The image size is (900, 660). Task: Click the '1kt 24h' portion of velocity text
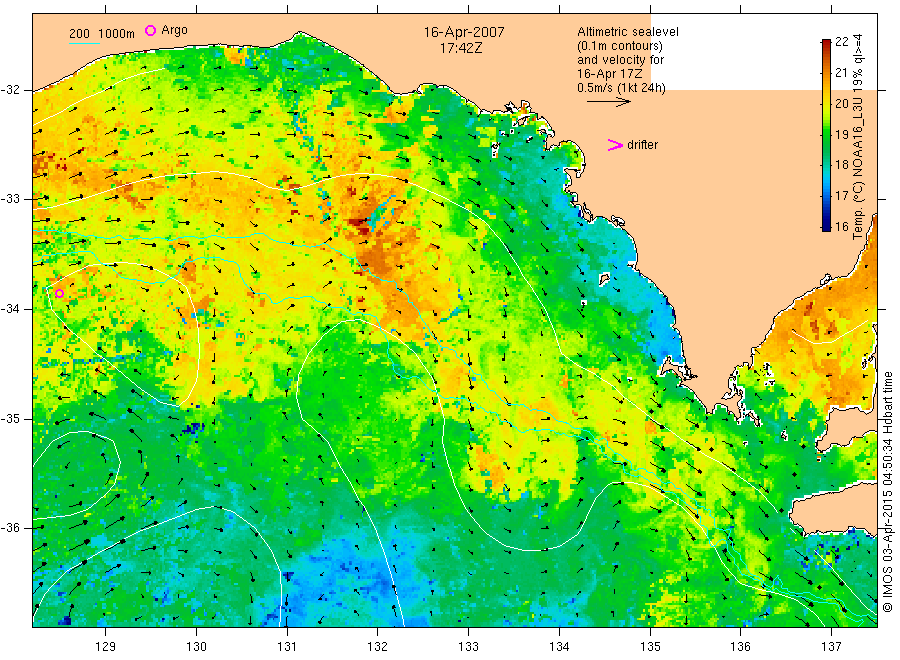pos(641,88)
